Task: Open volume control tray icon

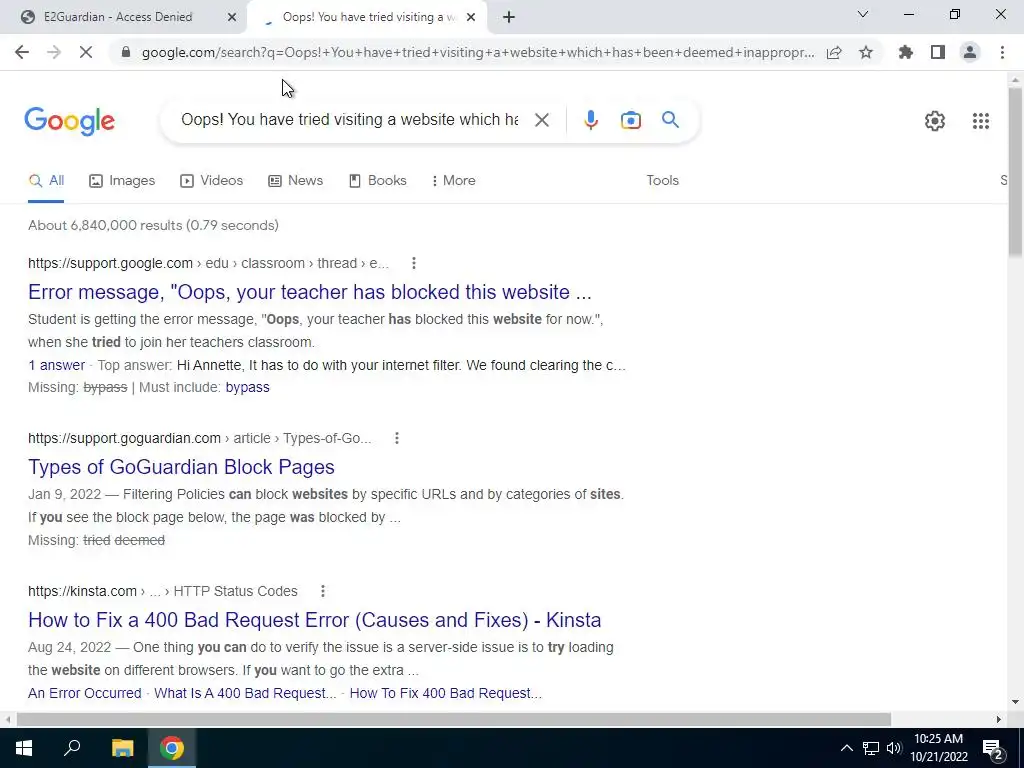Action: pos(893,748)
